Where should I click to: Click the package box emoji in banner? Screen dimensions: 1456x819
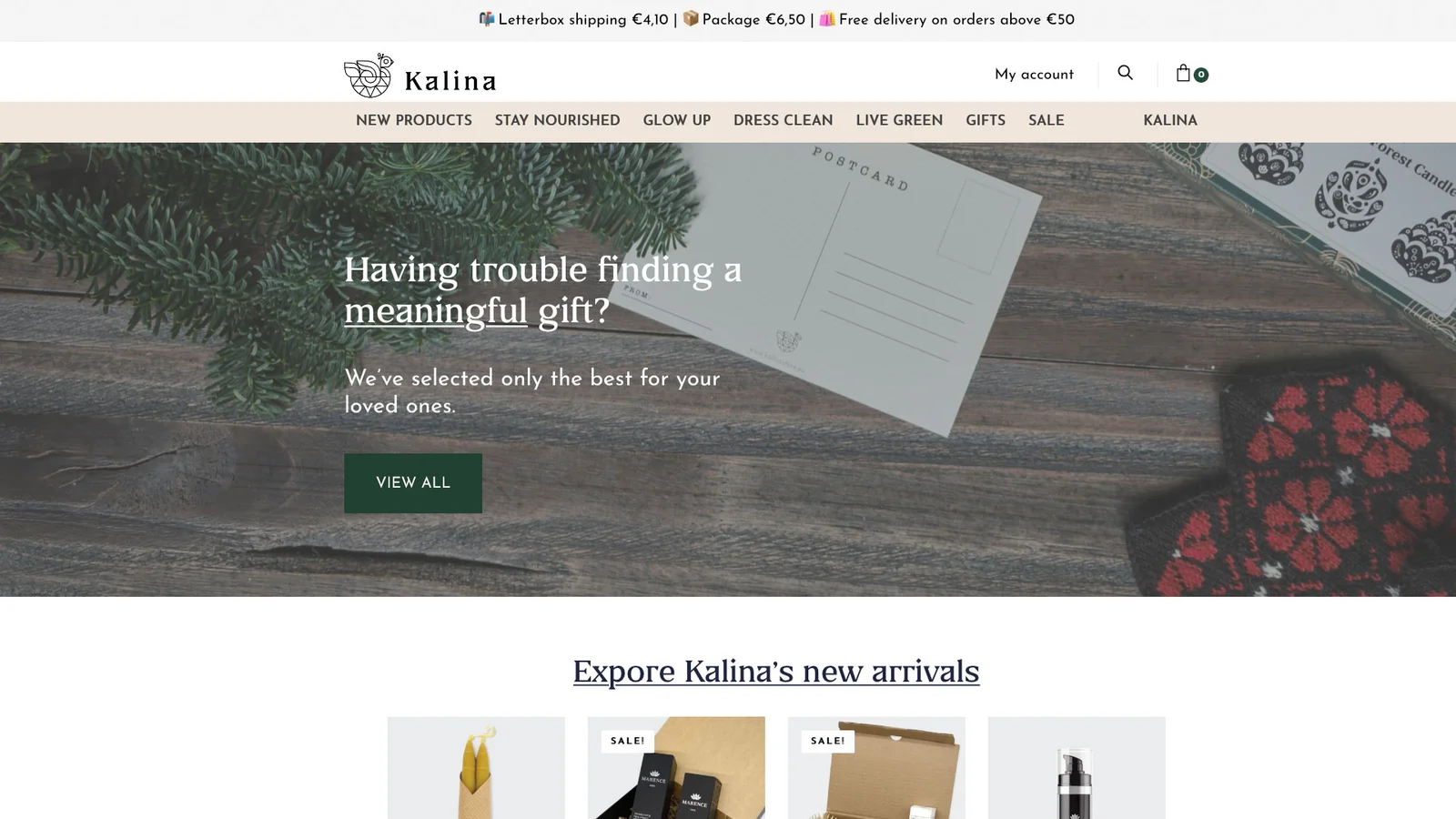pos(691,18)
